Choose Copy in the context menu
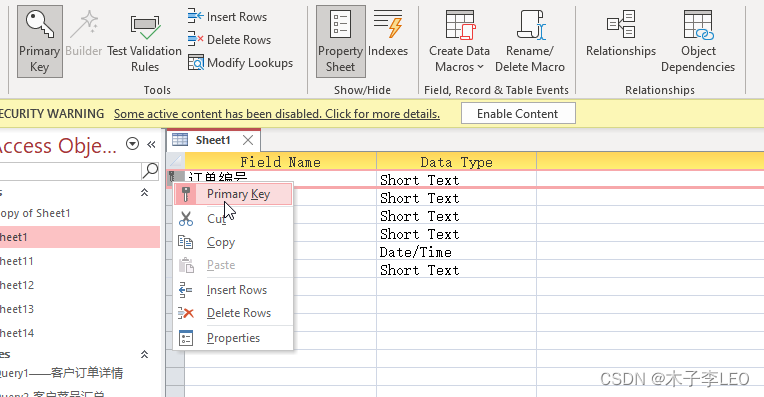764x397 pixels. pos(233,242)
